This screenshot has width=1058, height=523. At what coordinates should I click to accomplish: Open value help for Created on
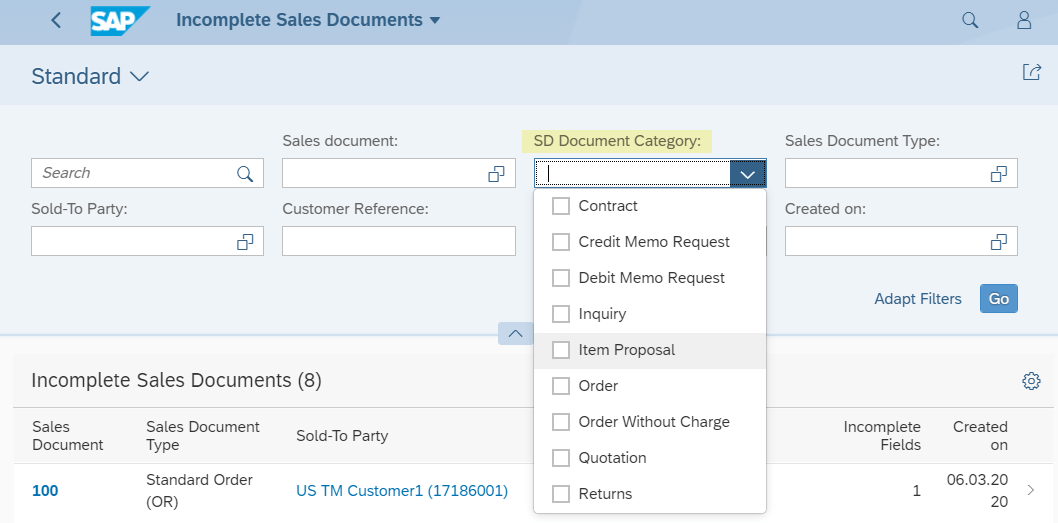(998, 242)
